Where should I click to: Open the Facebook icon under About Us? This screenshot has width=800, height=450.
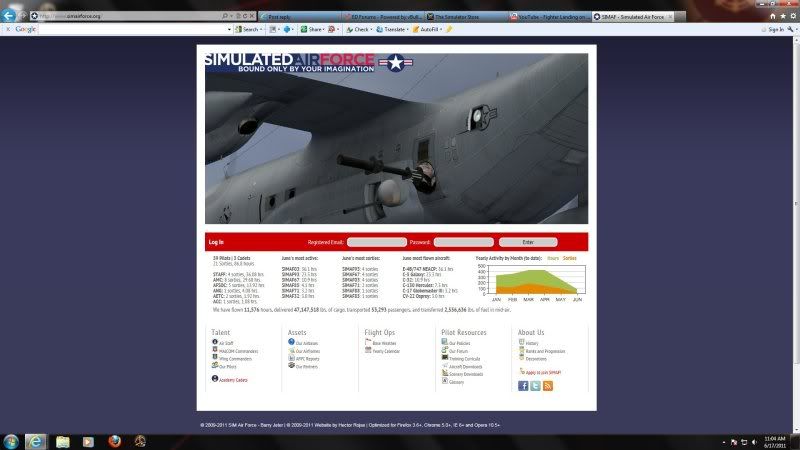[x=523, y=386]
